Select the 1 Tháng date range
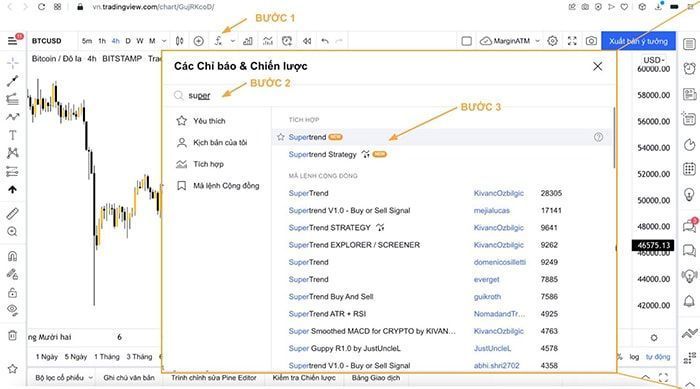Screen dimensions: 700x389 pos(107,357)
